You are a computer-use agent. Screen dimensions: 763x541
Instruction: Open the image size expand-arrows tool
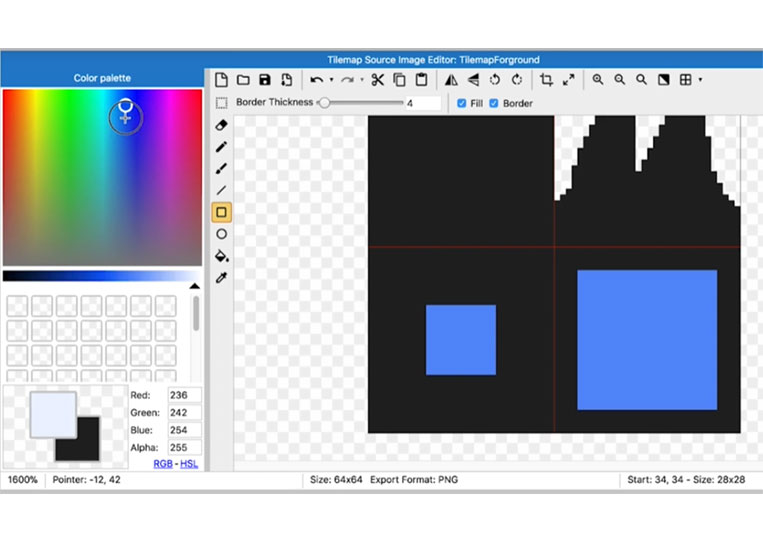point(568,80)
